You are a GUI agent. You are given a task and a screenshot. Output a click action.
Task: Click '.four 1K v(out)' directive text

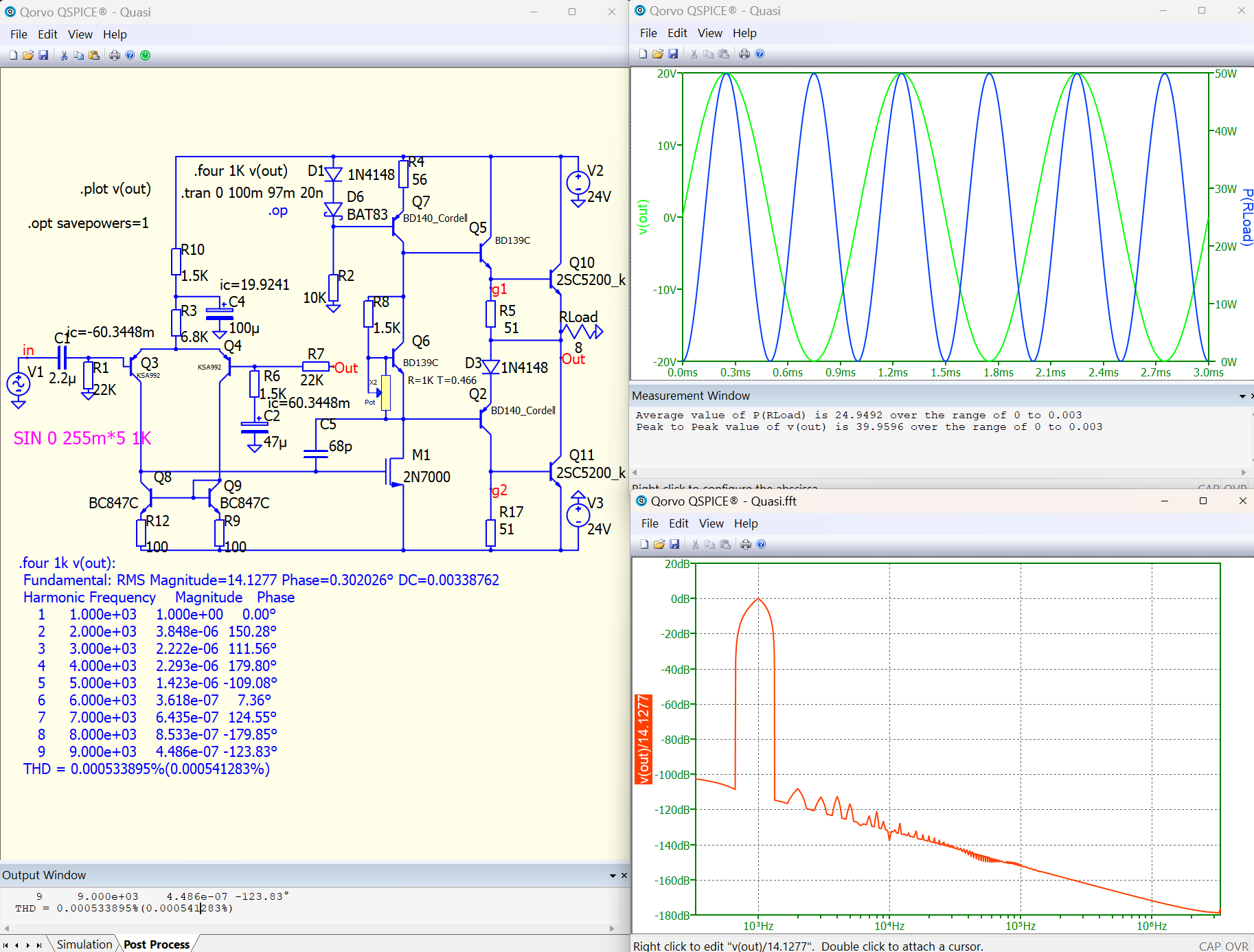[x=240, y=171]
